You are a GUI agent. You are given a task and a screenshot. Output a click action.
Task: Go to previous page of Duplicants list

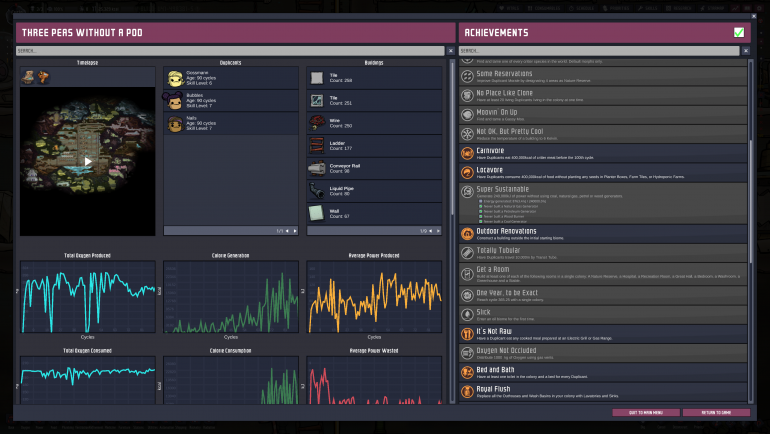click(x=288, y=231)
